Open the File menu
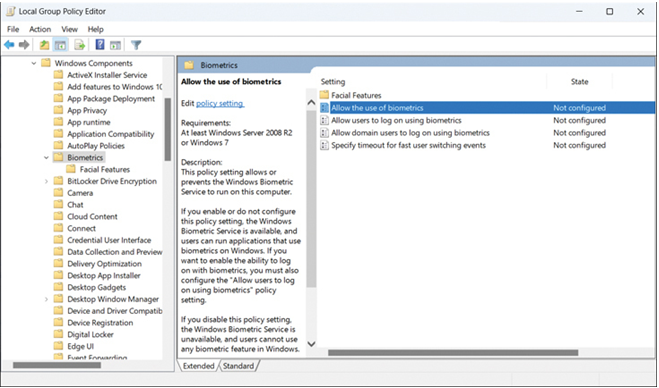Image resolution: width=659 pixels, height=388 pixels. (13, 29)
